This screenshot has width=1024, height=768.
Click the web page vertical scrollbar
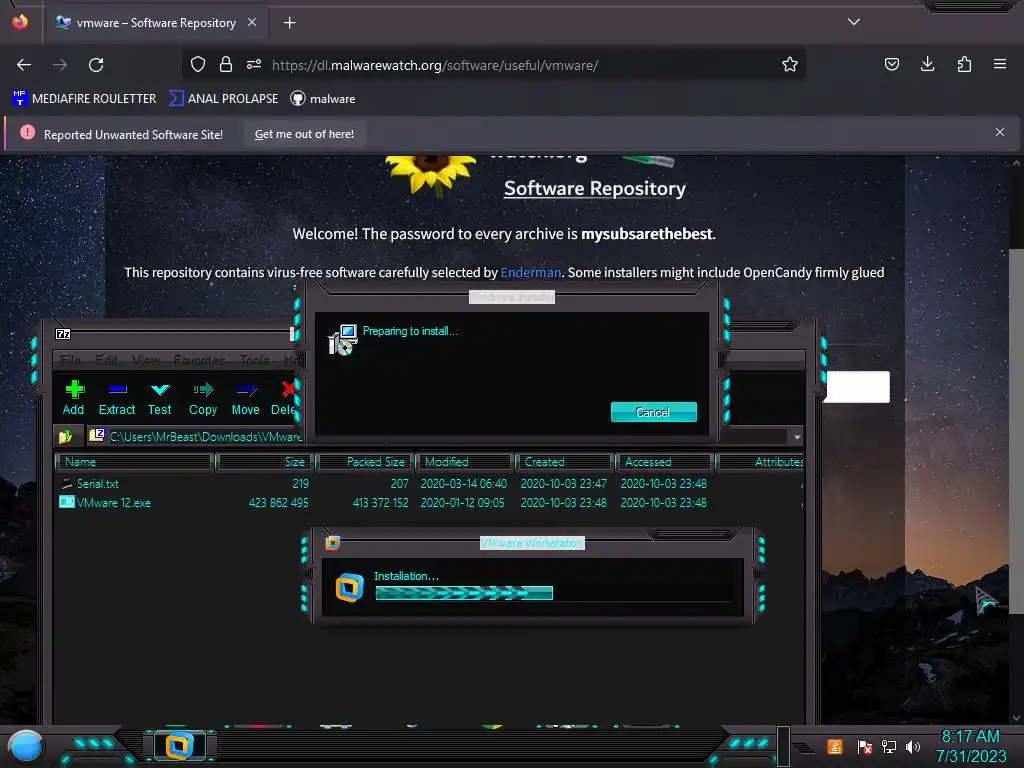(x=1016, y=431)
